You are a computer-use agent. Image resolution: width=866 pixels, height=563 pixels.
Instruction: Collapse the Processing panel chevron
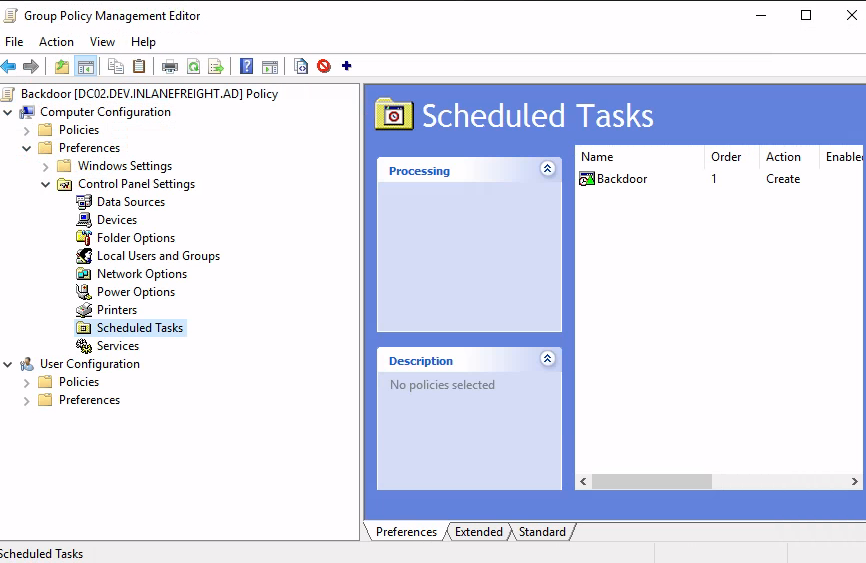point(547,170)
